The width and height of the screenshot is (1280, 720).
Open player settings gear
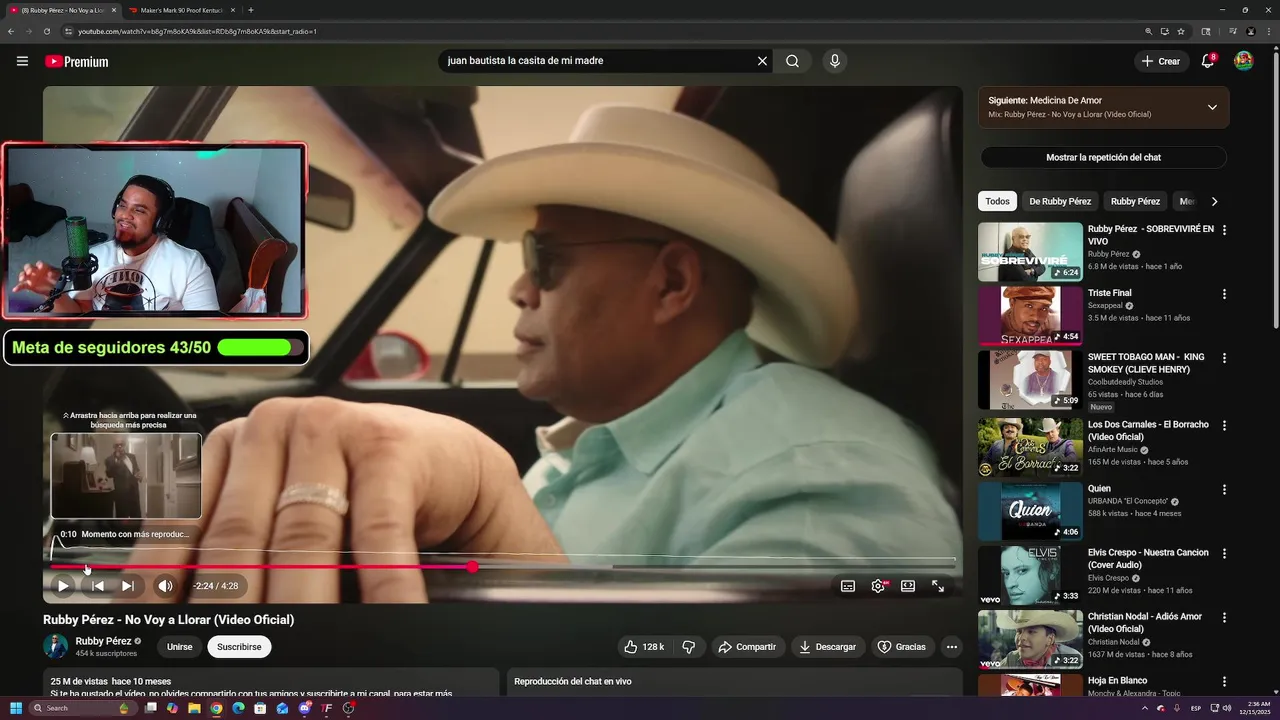(x=878, y=586)
